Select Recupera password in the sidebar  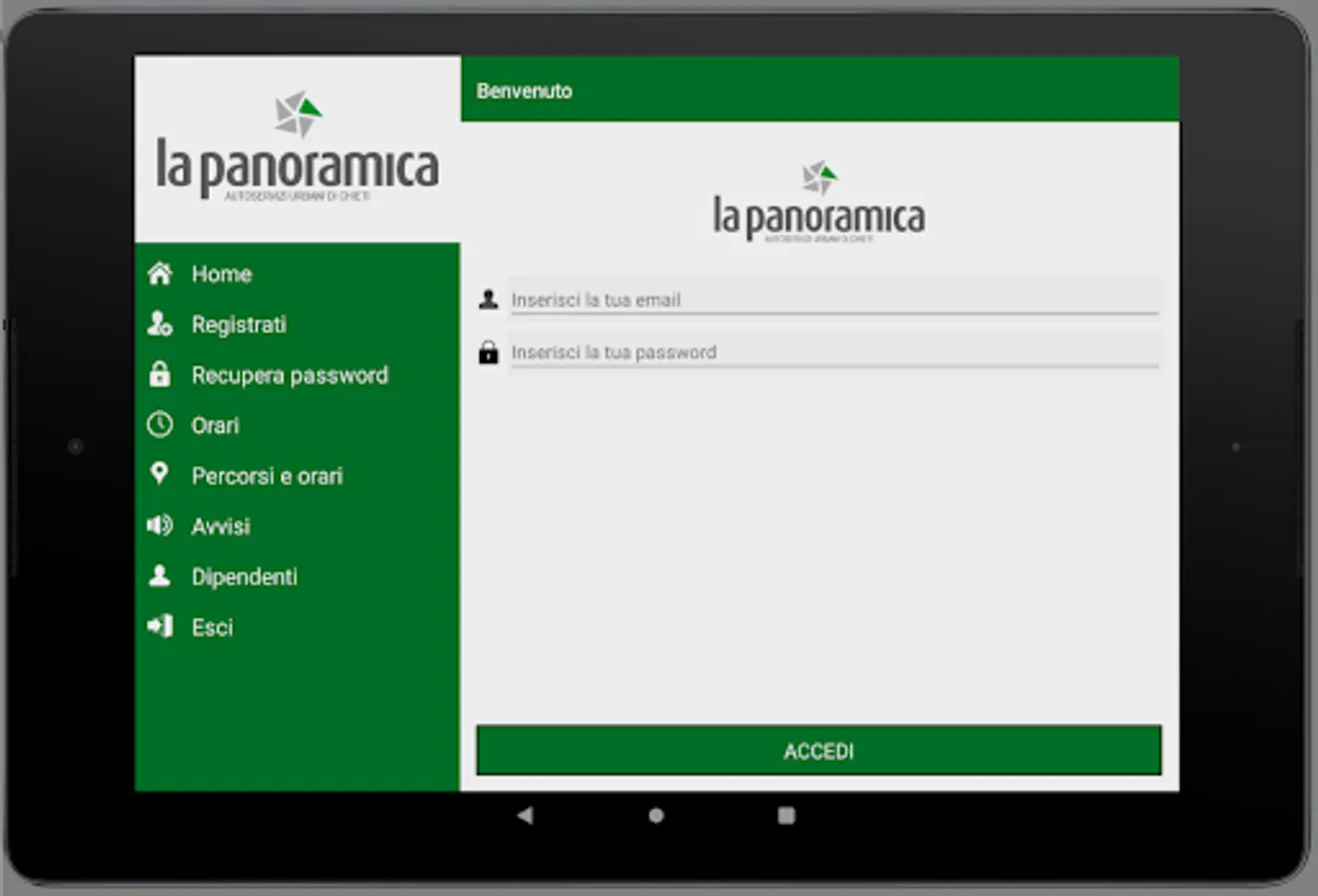click(298, 375)
